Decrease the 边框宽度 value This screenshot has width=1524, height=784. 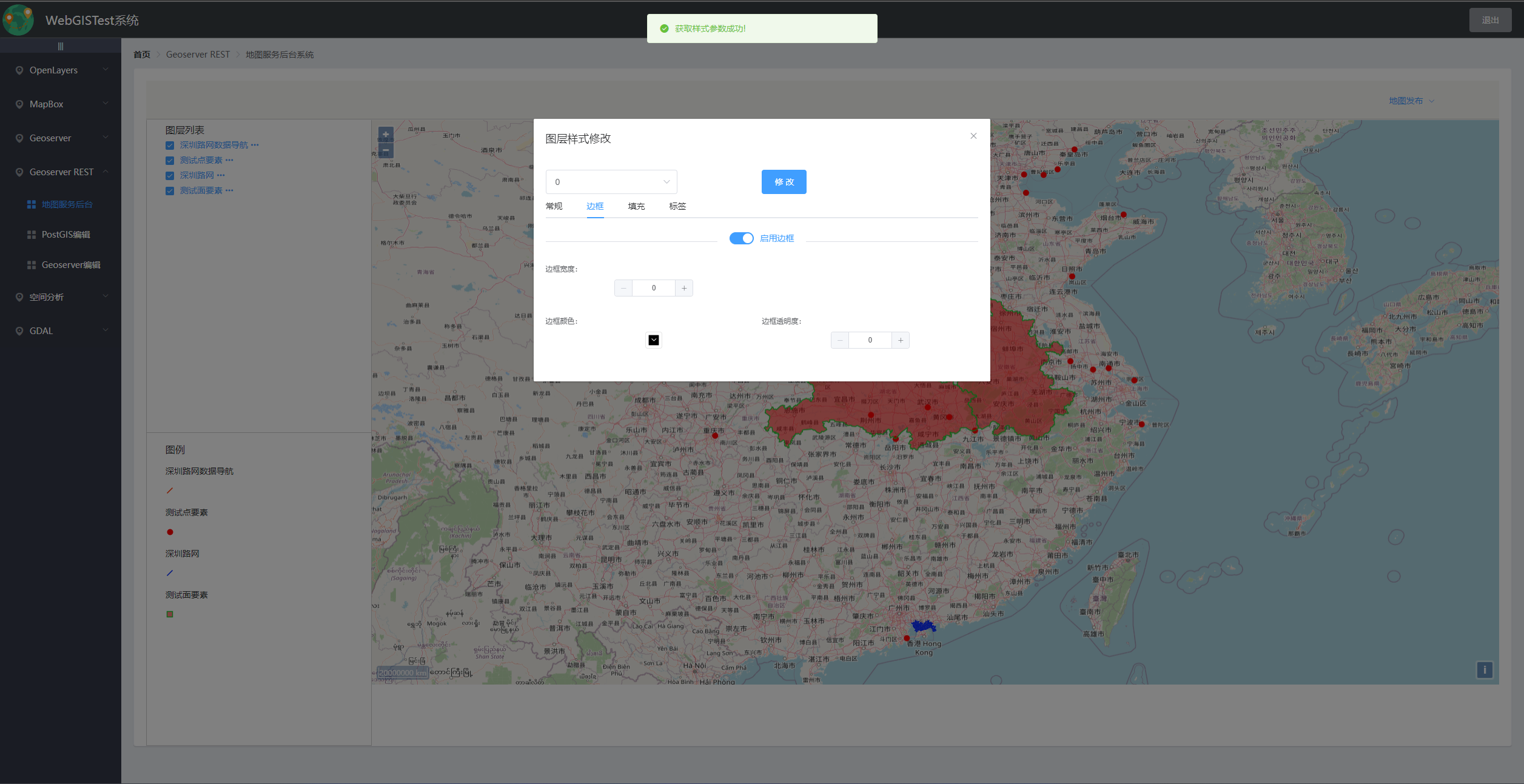623,288
